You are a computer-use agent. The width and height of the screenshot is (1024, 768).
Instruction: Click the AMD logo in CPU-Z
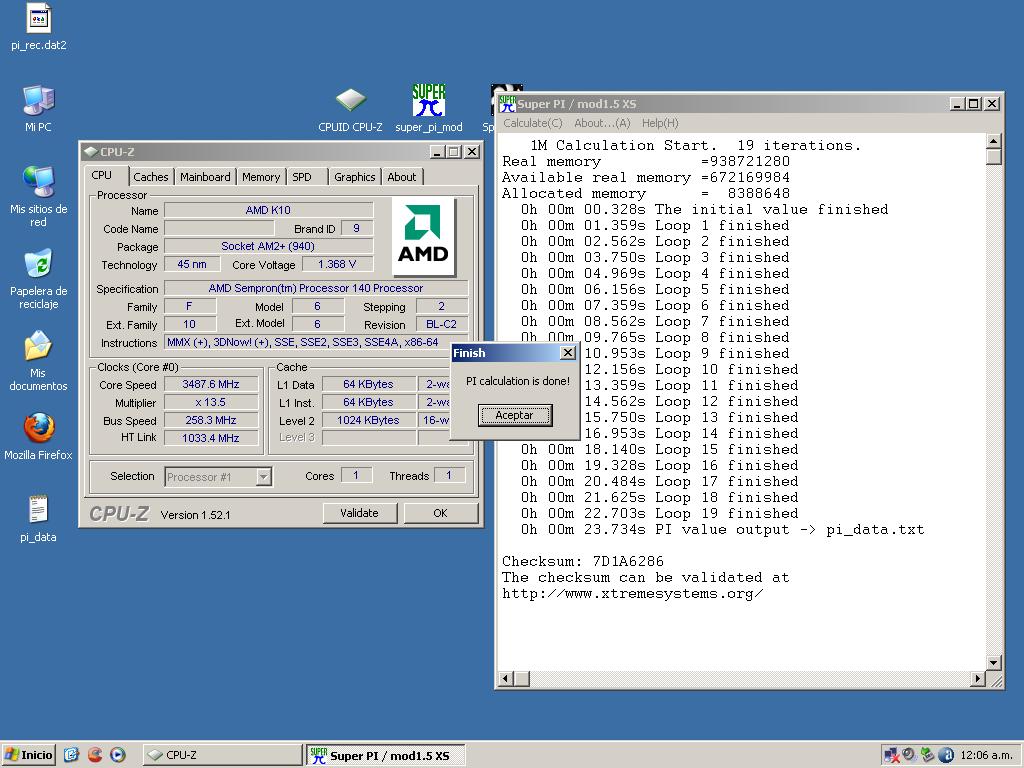[x=423, y=236]
